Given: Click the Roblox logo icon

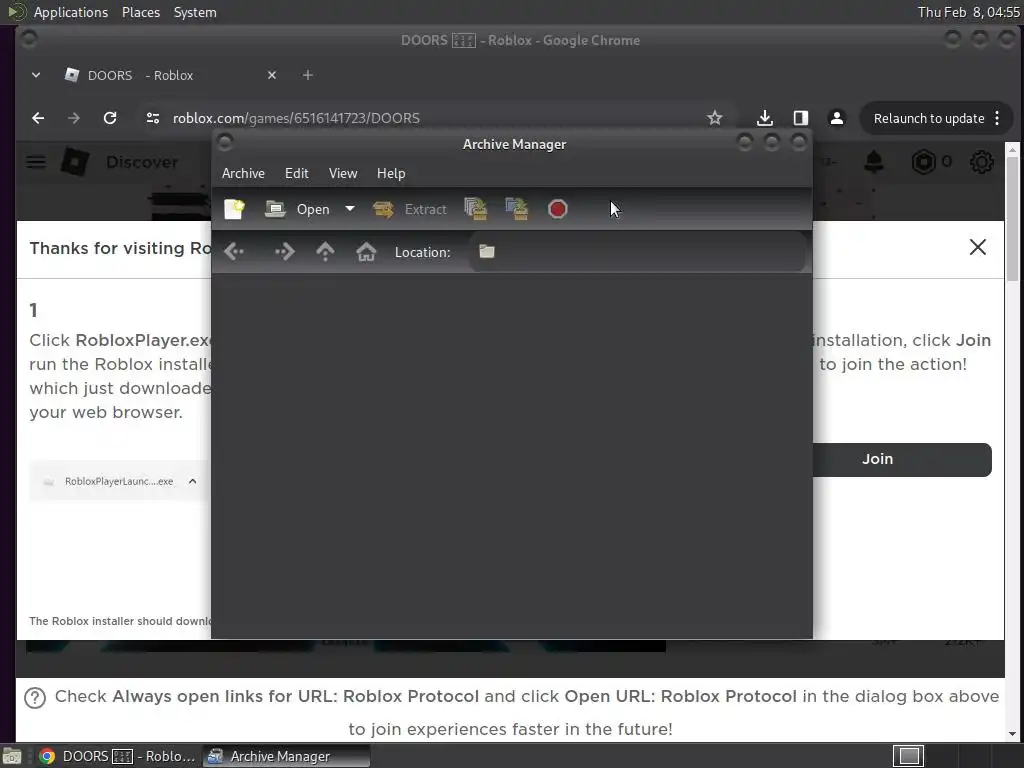Looking at the screenshot, I should point(74,162).
